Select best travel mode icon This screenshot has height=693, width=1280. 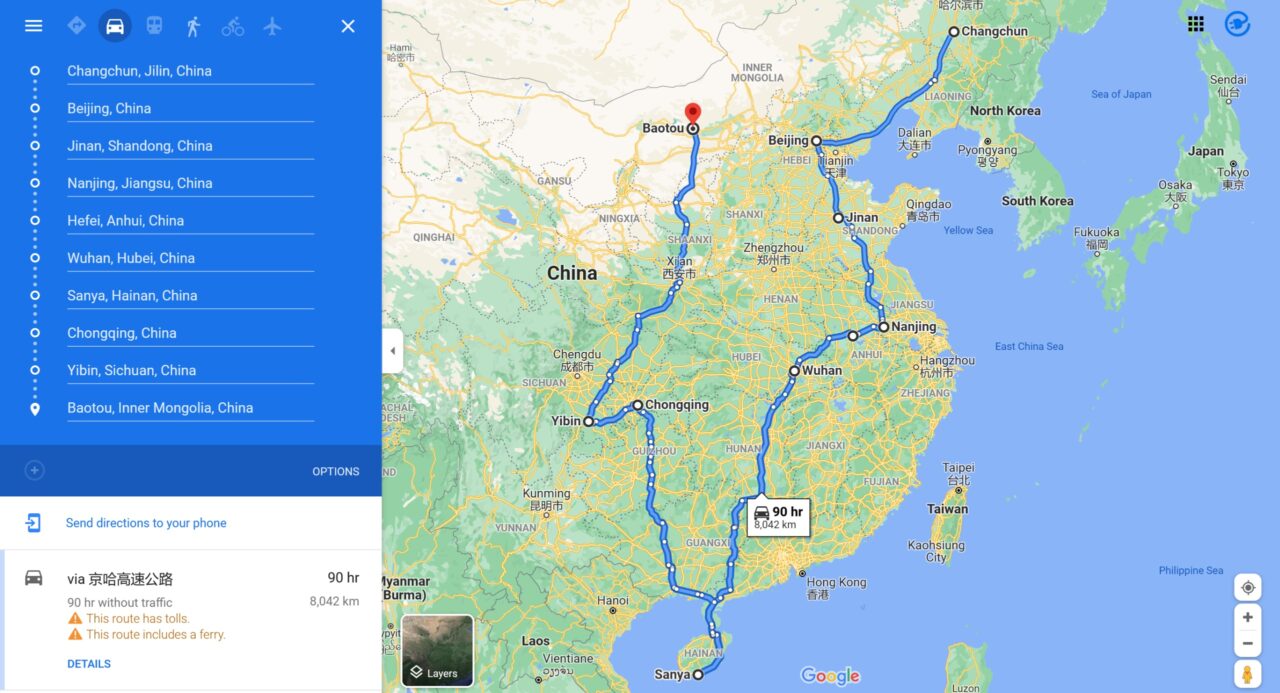(76, 26)
